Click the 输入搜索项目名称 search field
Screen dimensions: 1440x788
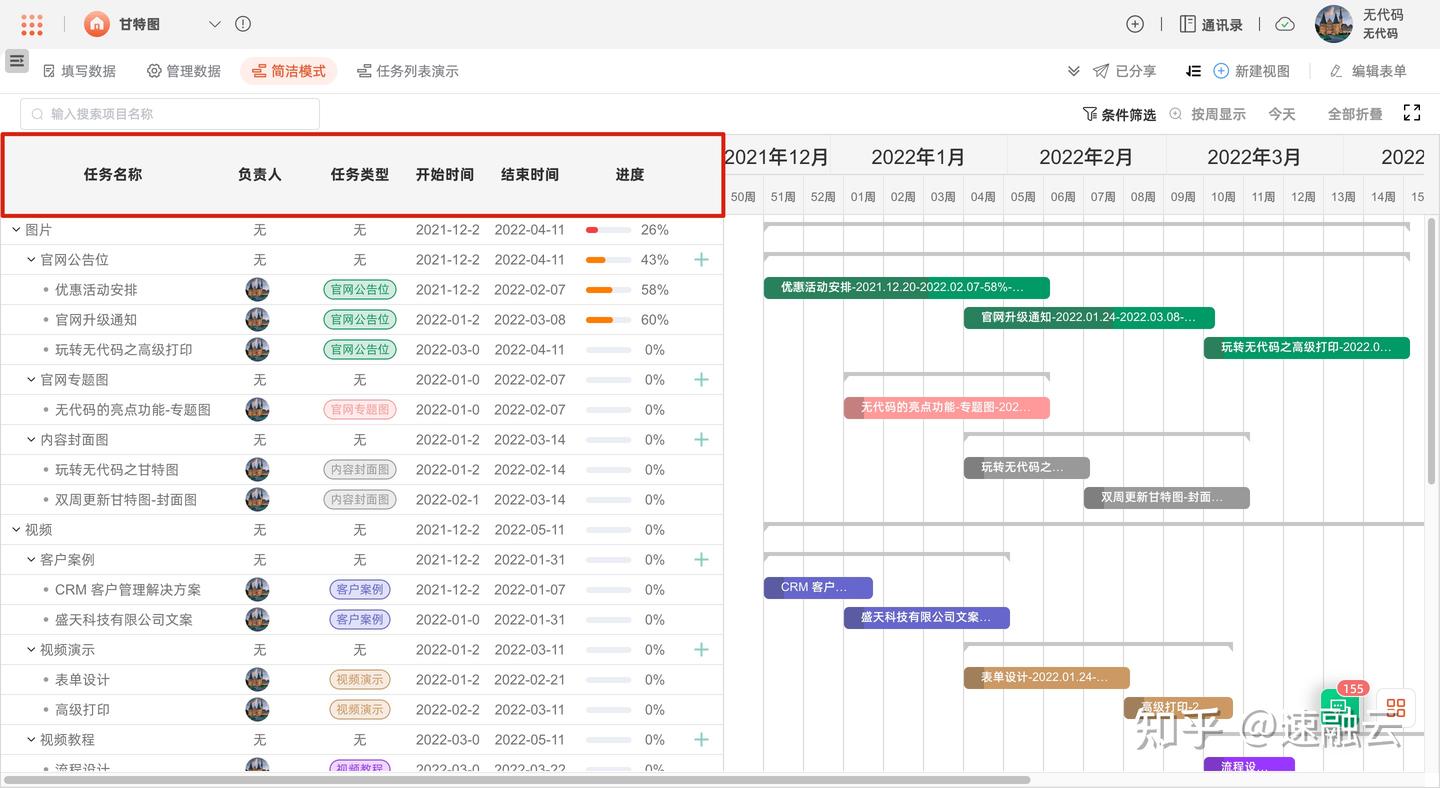click(x=170, y=114)
